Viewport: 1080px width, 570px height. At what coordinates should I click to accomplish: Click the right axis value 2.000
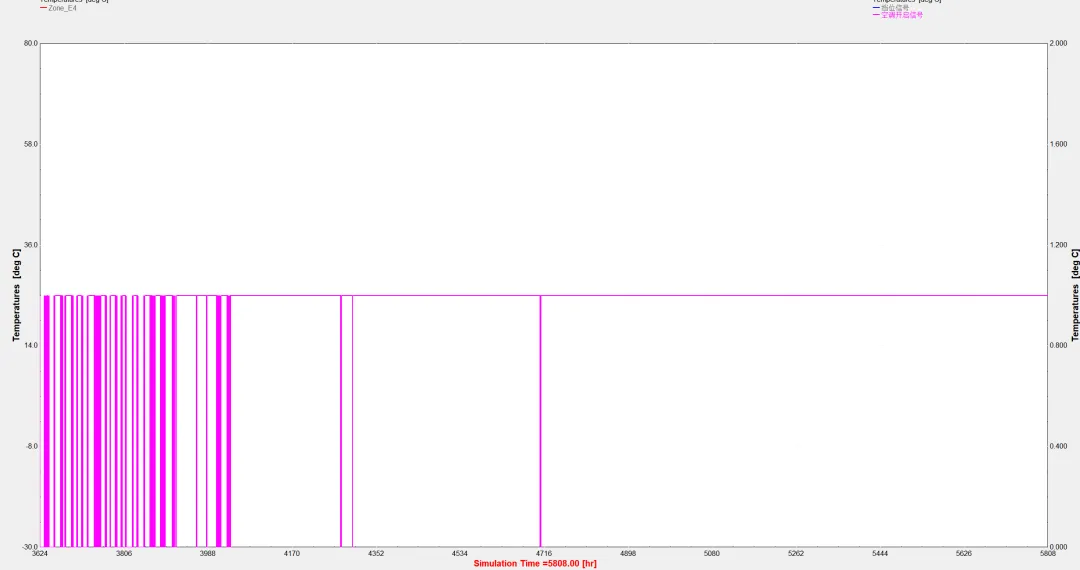(x=1059, y=43)
